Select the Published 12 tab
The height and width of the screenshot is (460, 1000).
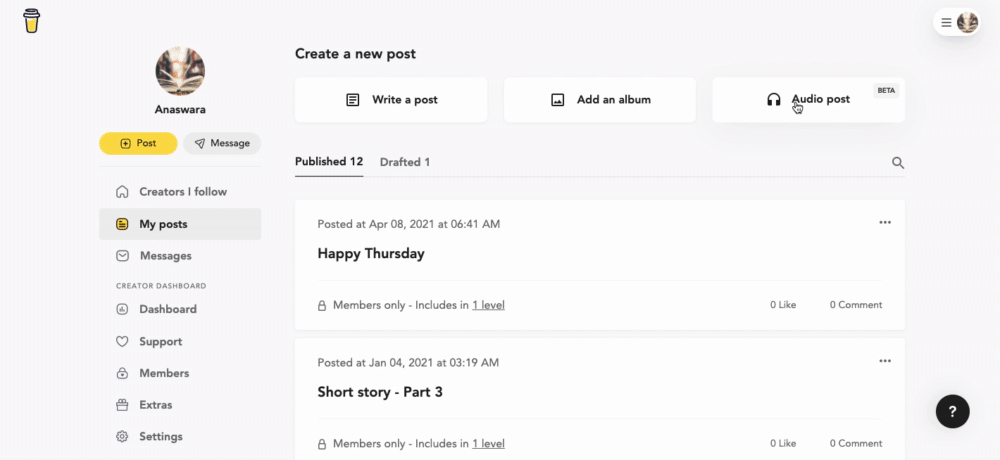click(x=329, y=161)
